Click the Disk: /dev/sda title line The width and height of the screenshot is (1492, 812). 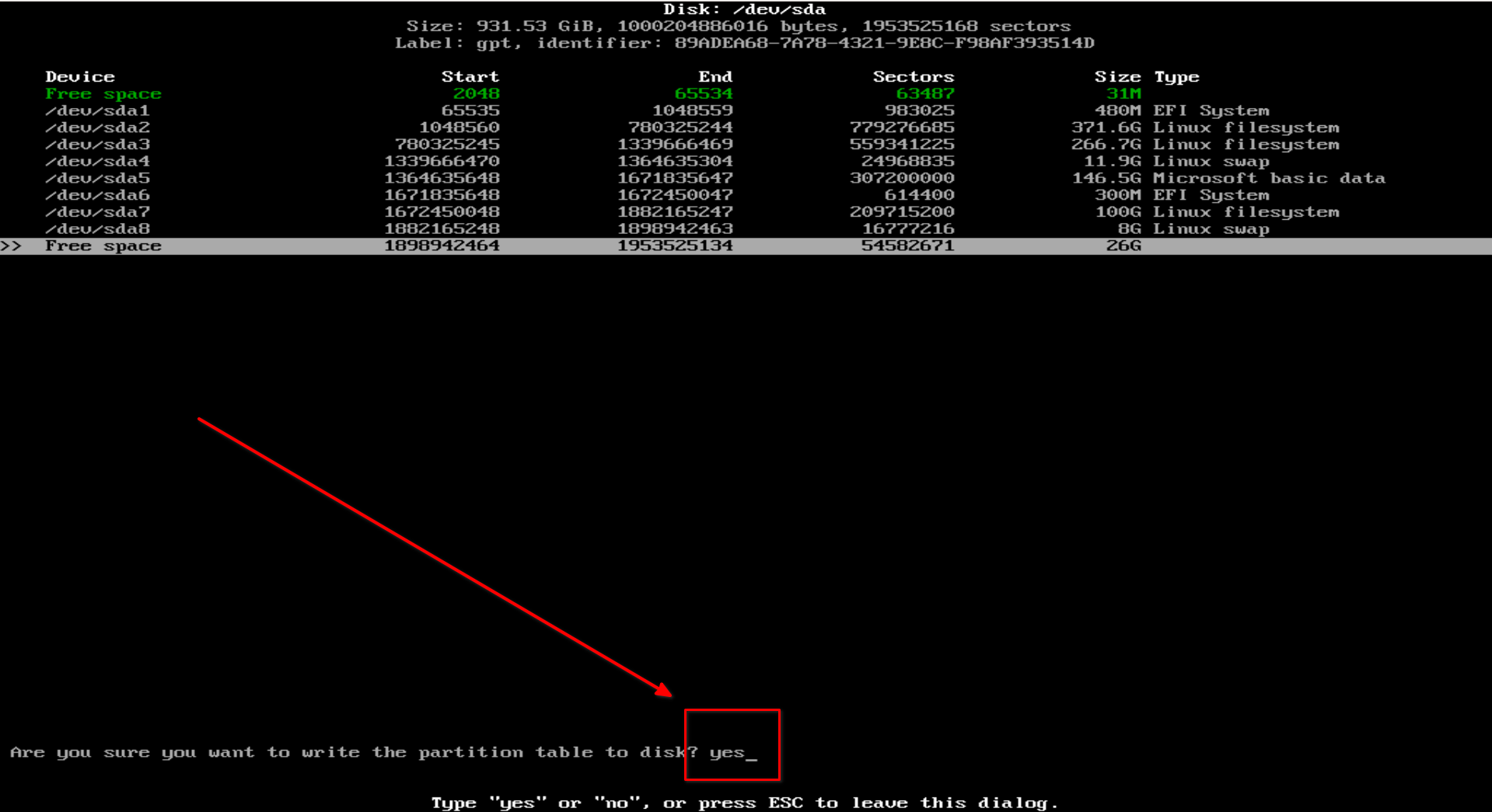746,9
